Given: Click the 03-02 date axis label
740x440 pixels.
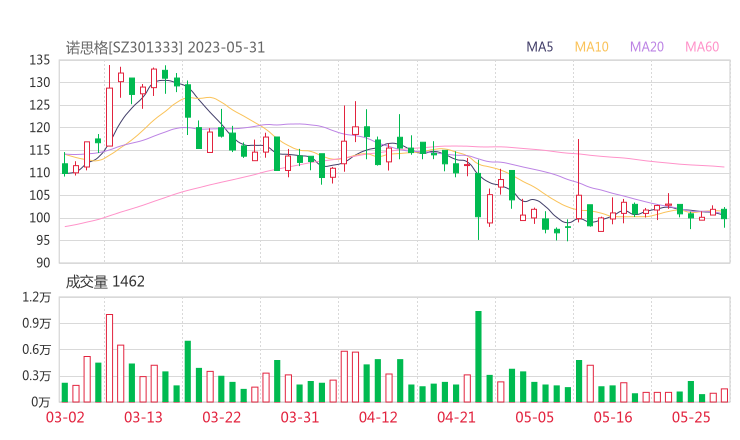Looking at the screenshot, I should [x=65, y=417].
